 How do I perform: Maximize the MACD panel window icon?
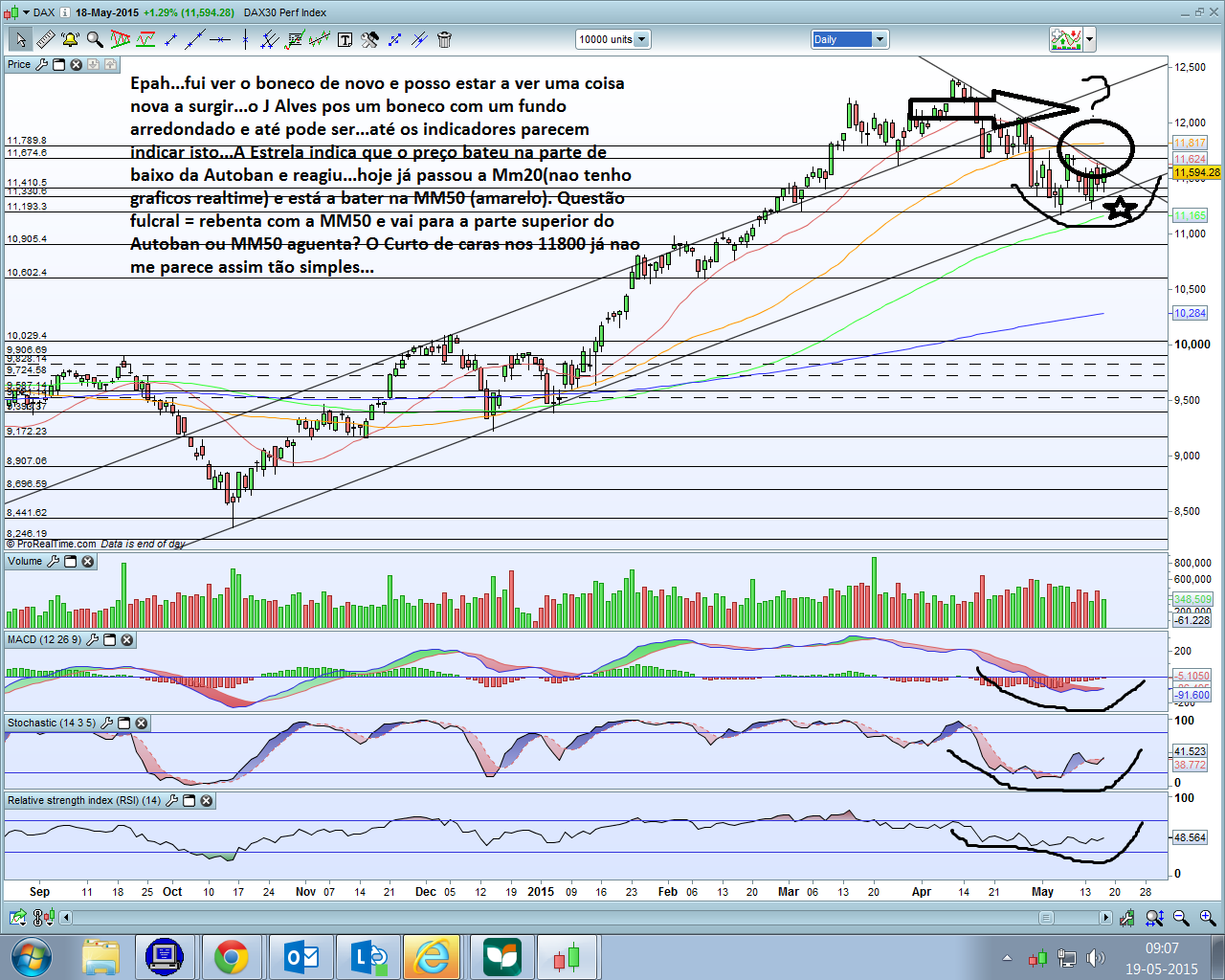[109, 639]
